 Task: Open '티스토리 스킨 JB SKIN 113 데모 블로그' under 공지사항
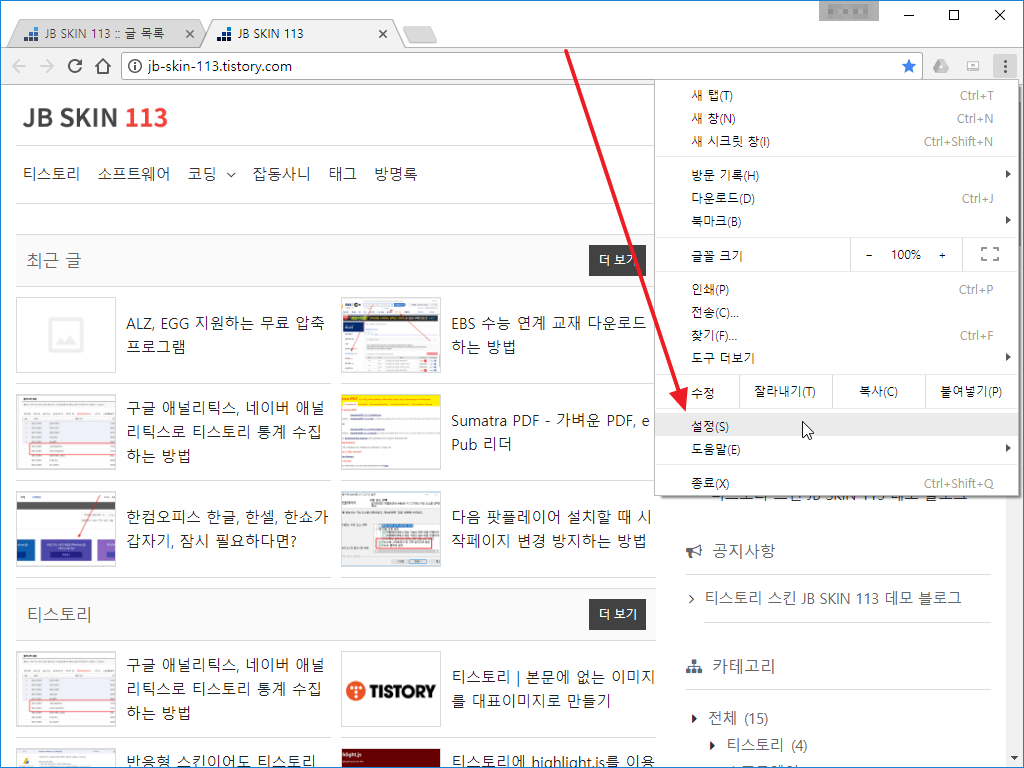coord(833,598)
